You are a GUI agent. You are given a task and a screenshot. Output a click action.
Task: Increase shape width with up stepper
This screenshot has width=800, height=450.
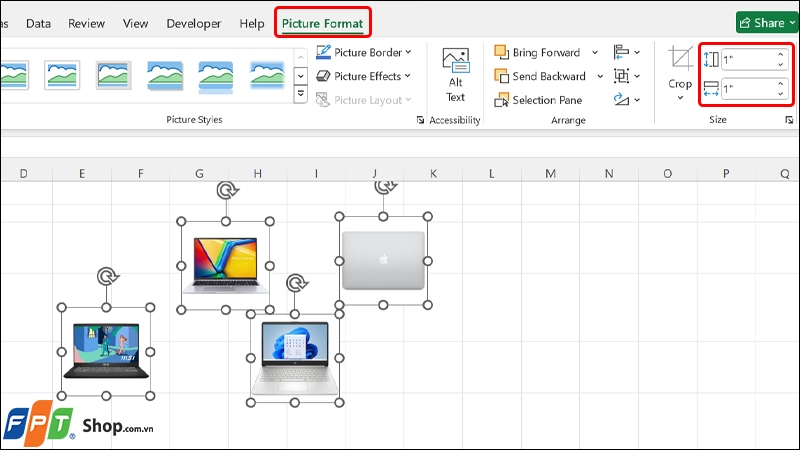tap(781, 84)
